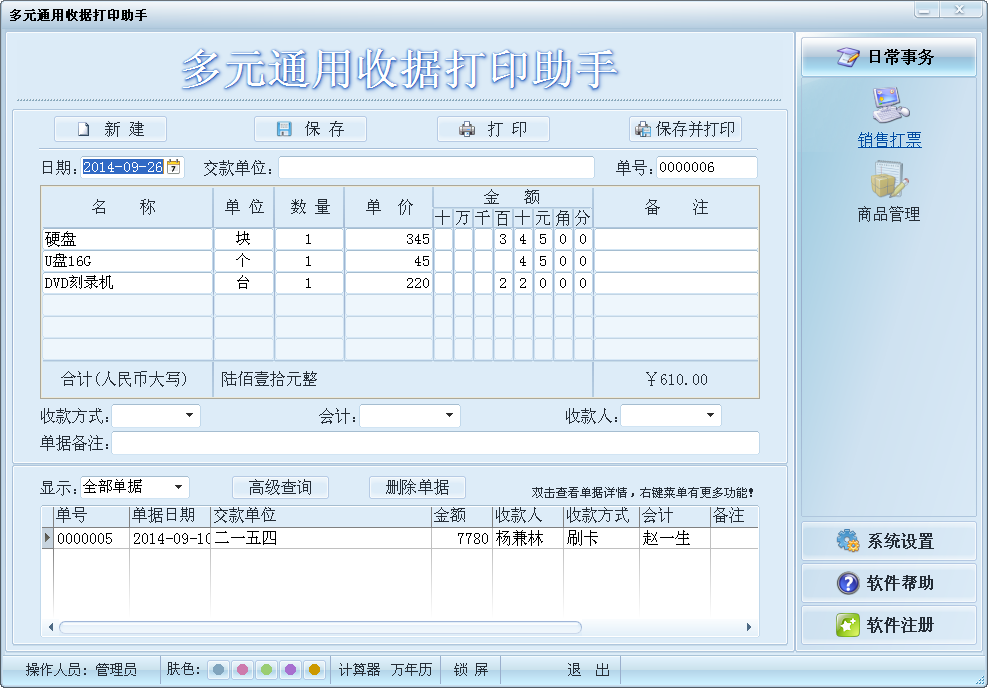Select 锁屏 in the bottom bar
This screenshot has width=988, height=688.
tap(470, 670)
